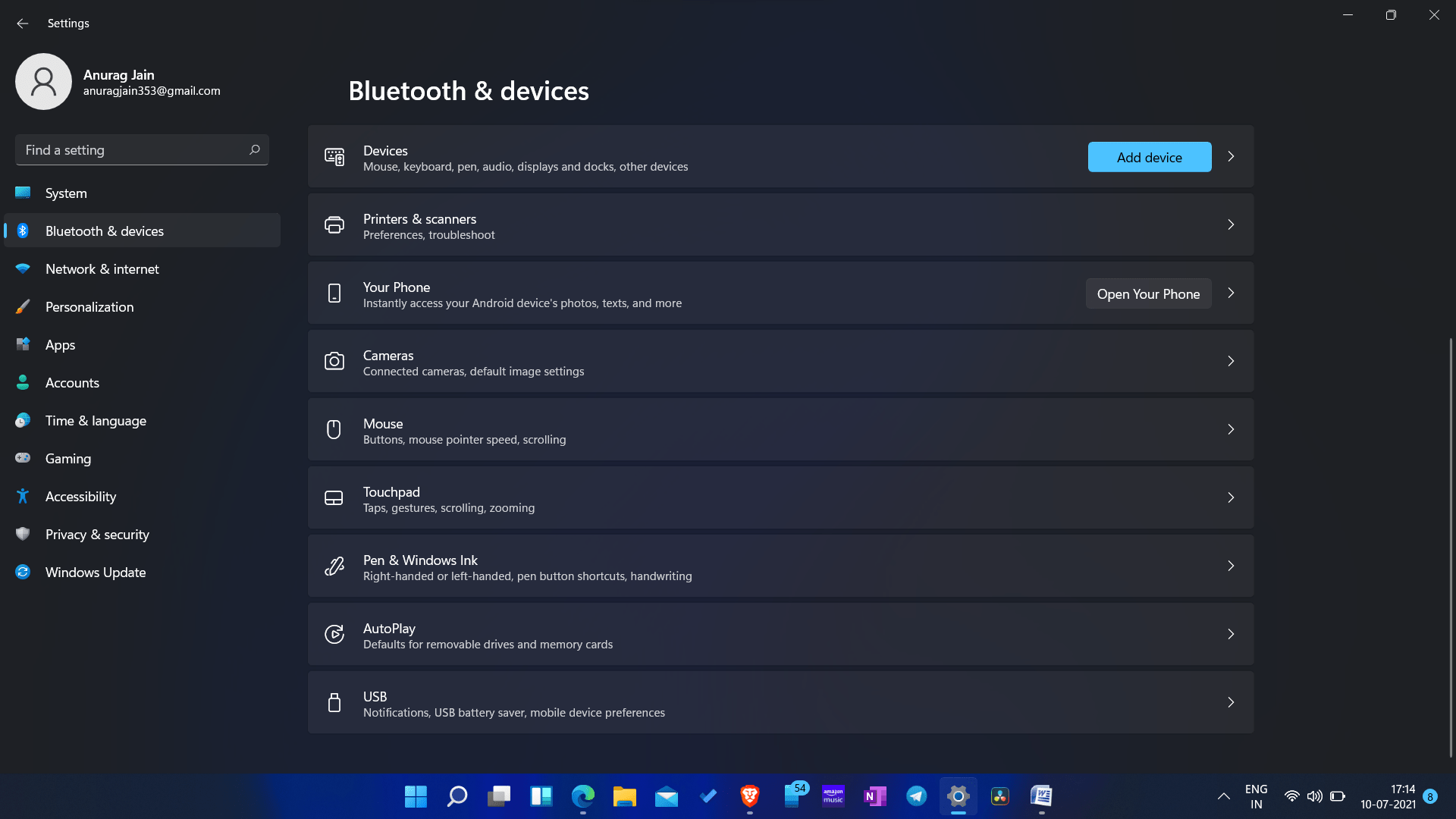Click Add device button for Devices
1456x819 pixels.
[x=1150, y=157]
